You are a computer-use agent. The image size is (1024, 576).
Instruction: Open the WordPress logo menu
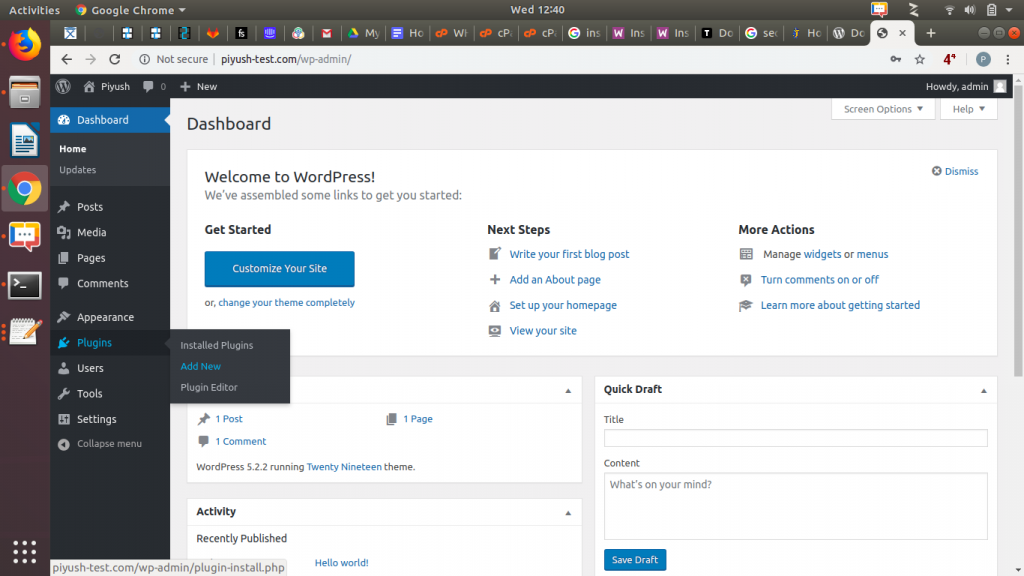(x=63, y=86)
